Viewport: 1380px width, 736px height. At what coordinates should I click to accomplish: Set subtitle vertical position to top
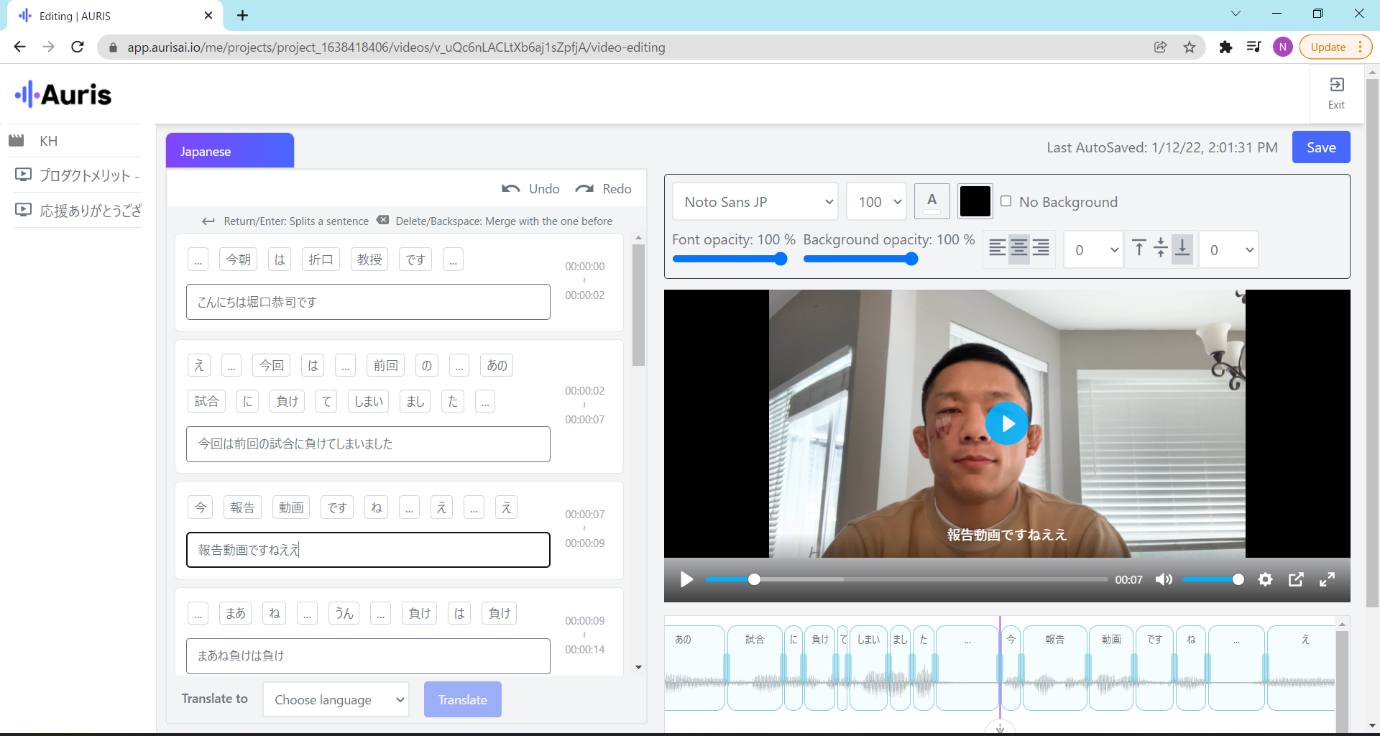coord(1139,249)
